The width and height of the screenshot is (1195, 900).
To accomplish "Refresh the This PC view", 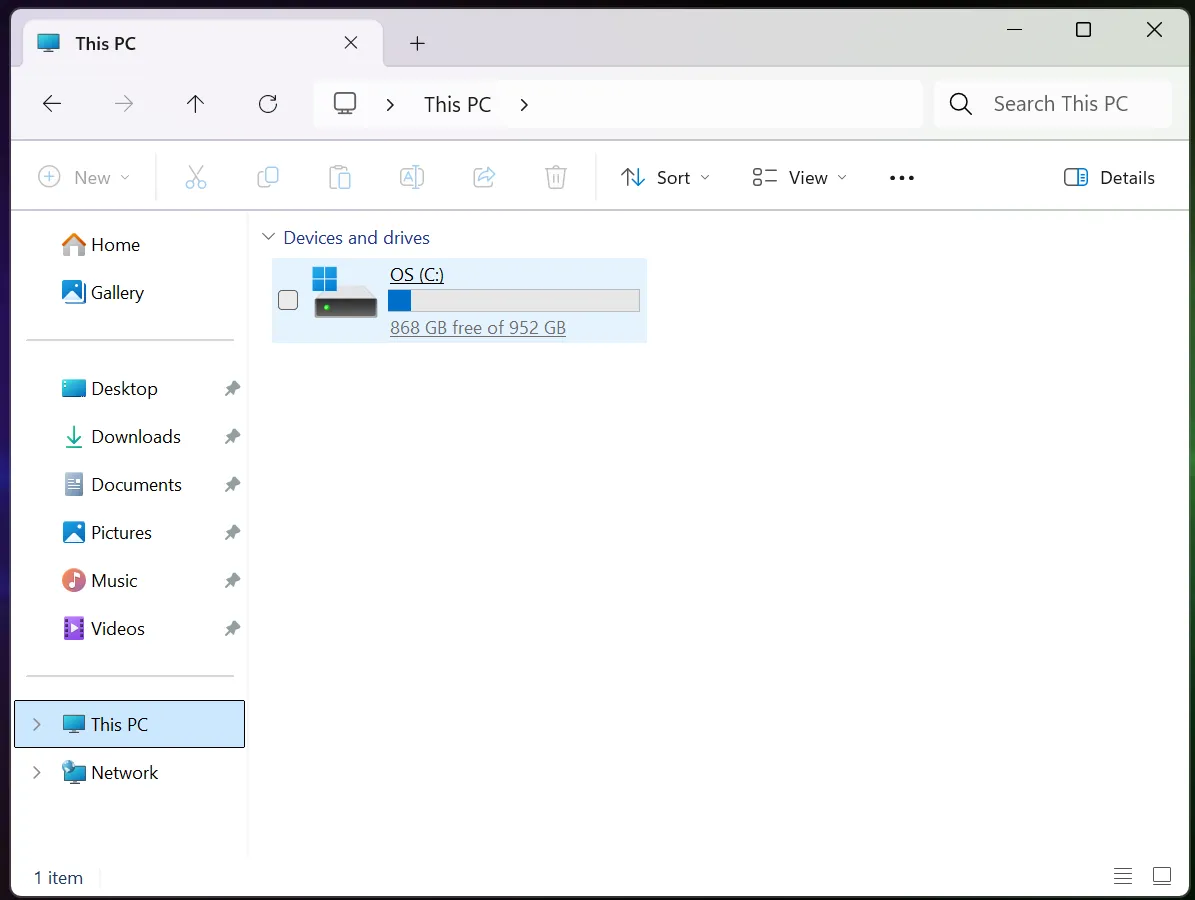I will (267, 104).
